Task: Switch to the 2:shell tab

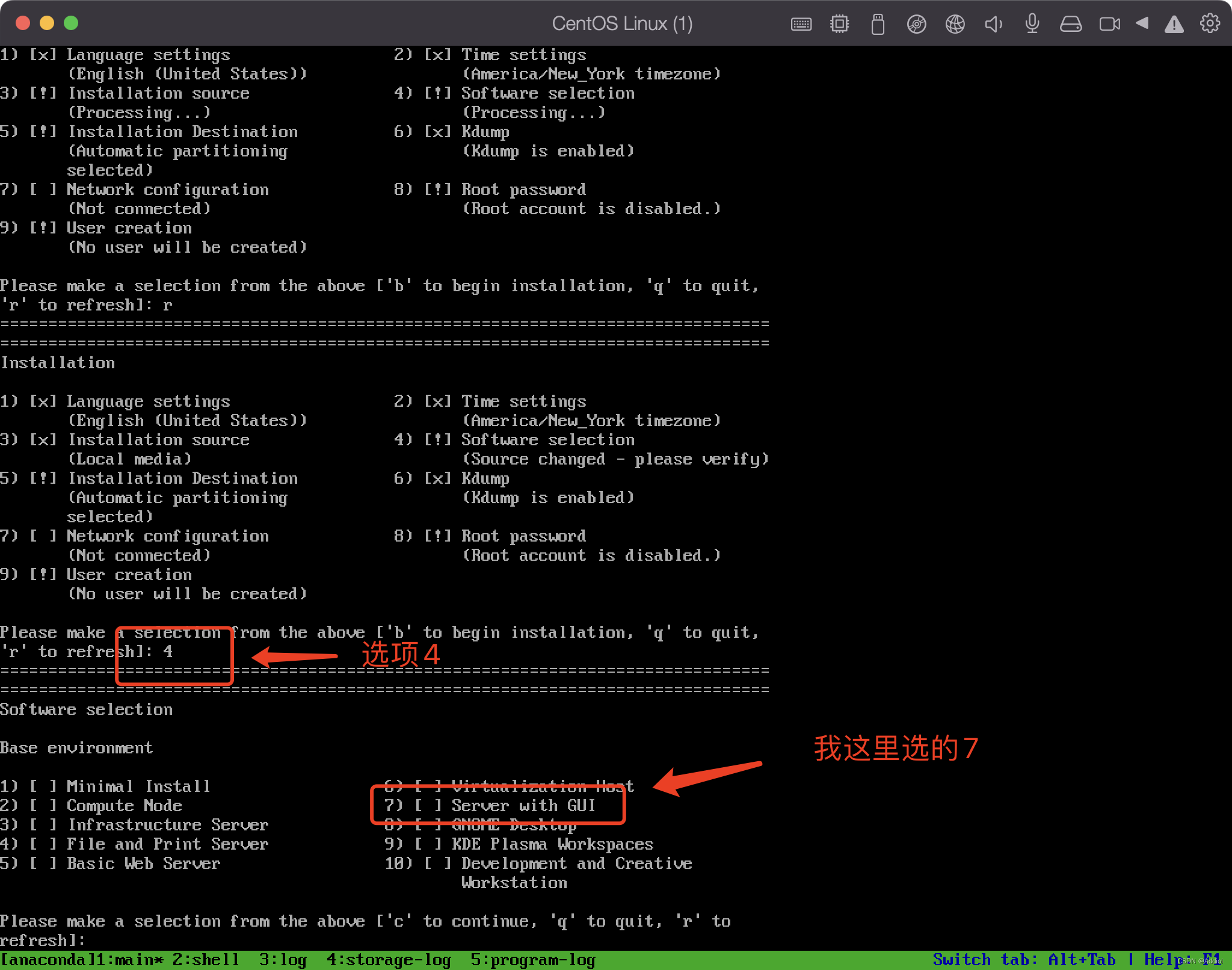Action: click(x=206, y=959)
